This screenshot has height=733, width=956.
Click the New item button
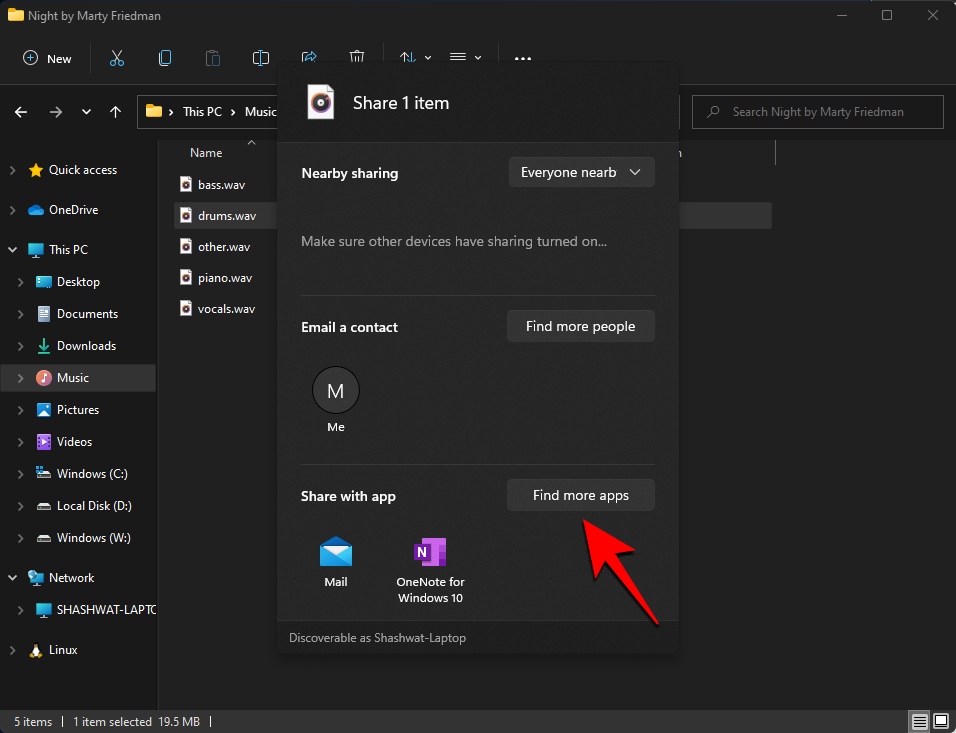[x=47, y=59]
